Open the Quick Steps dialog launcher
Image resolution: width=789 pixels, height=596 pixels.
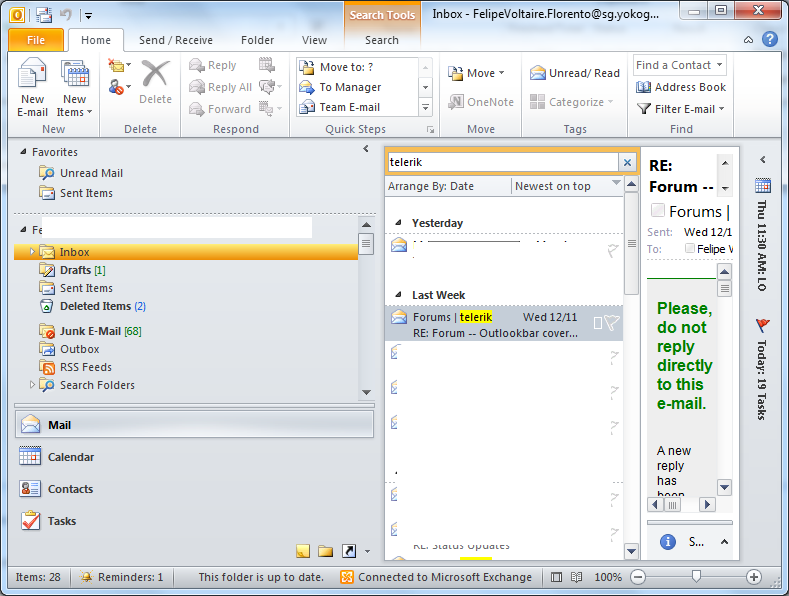[x=431, y=130]
